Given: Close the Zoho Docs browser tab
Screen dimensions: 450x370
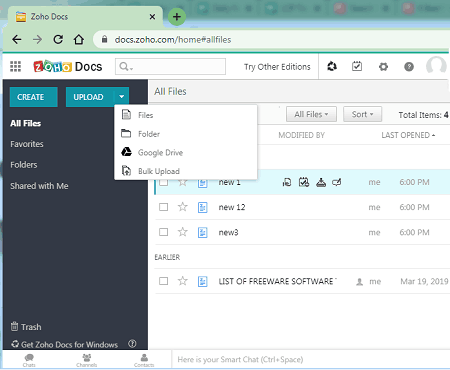Looking at the screenshot, I should [x=152, y=17].
